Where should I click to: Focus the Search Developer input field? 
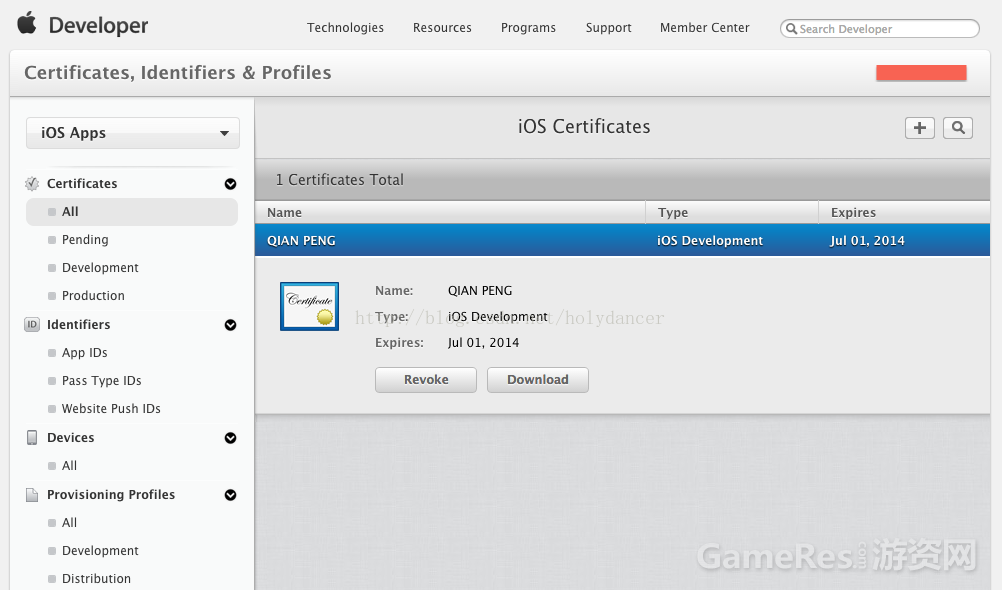(x=879, y=29)
